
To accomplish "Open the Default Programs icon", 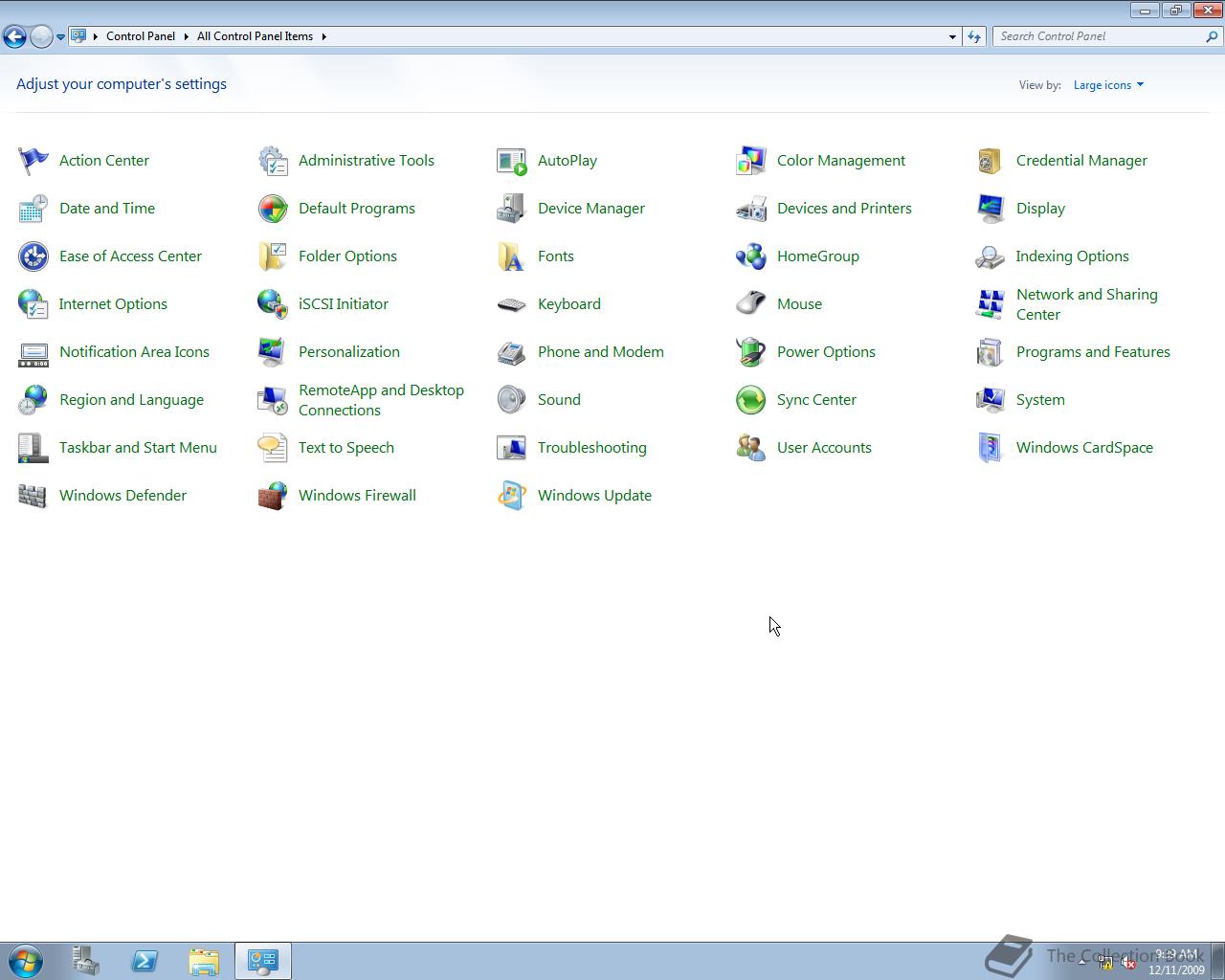I will coord(273,209).
